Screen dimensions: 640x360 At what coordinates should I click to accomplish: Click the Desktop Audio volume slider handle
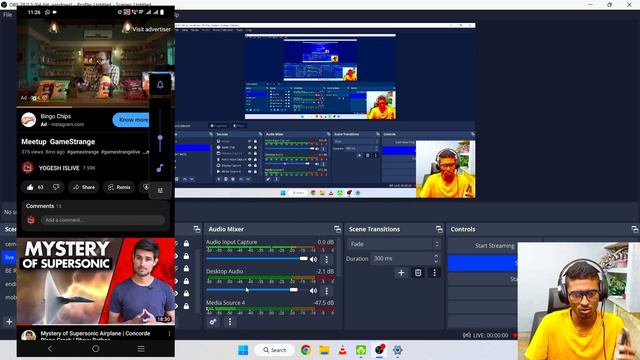click(293, 290)
